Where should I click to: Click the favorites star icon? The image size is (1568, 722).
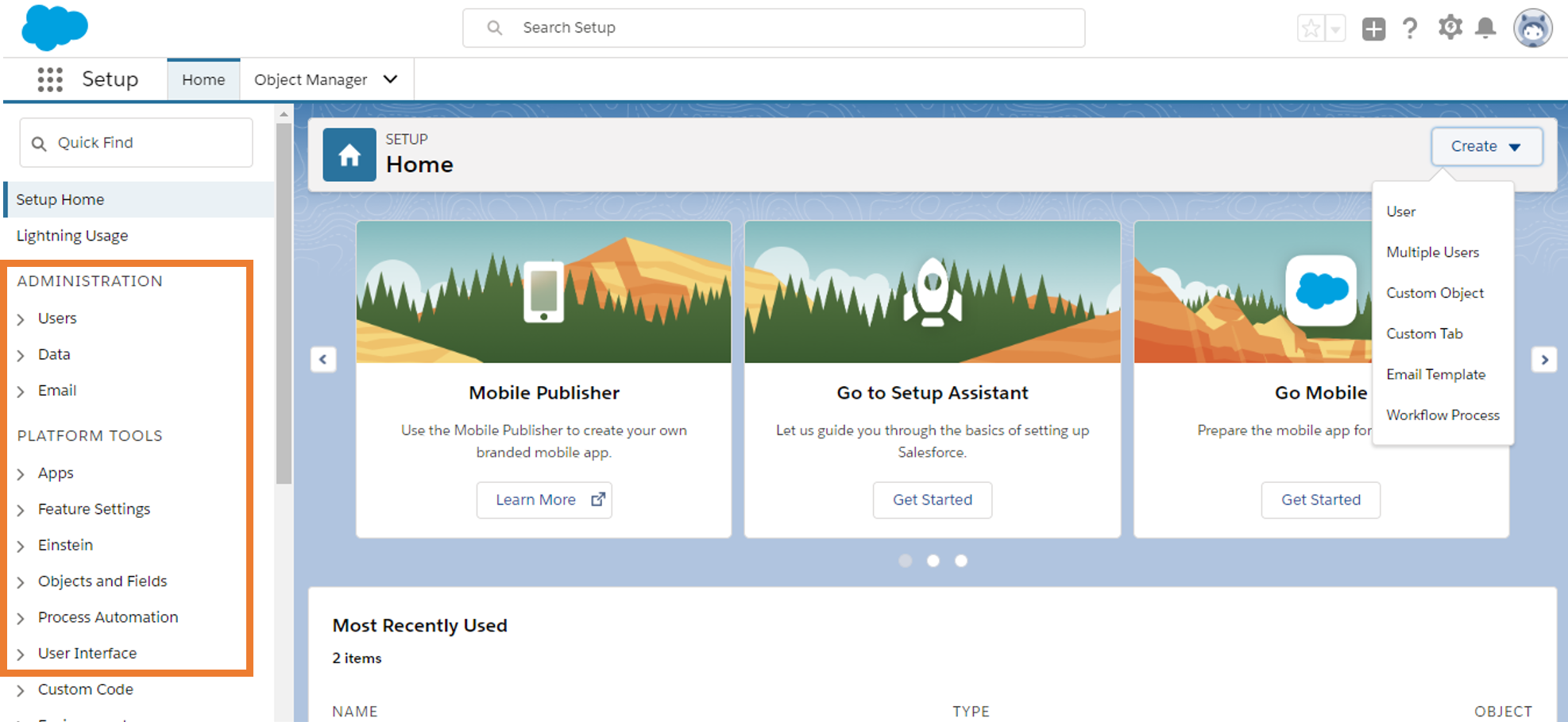click(1311, 29)
